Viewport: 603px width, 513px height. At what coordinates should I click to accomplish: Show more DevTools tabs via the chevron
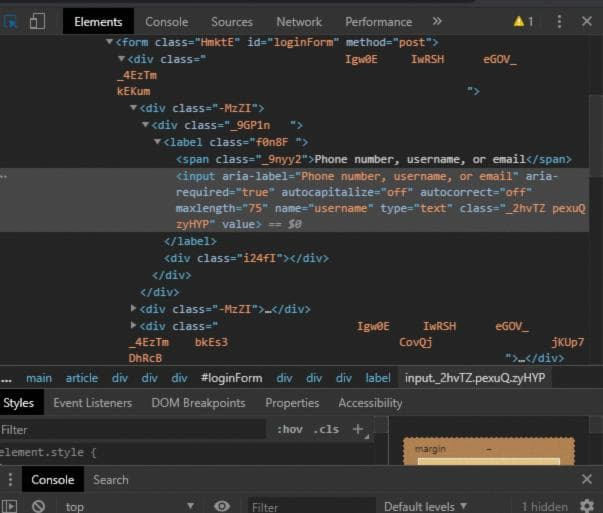point(437,21)
